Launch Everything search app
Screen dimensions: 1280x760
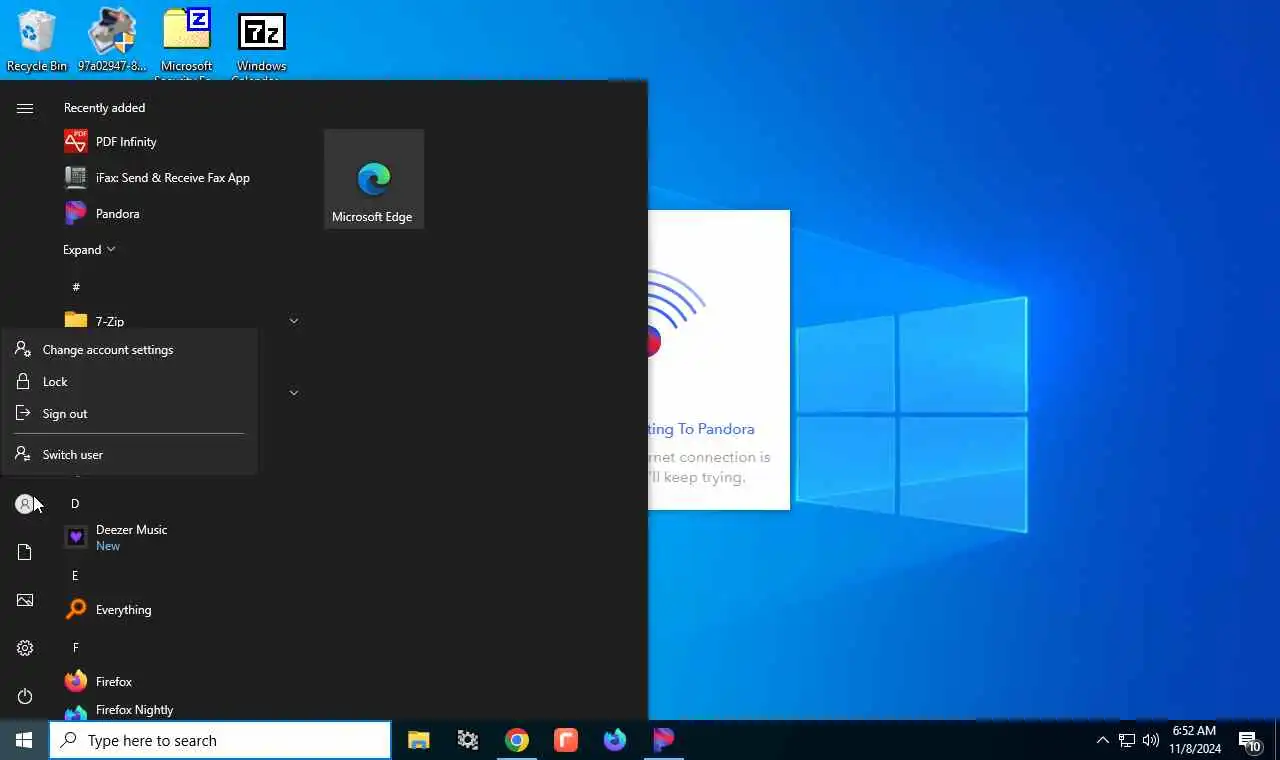coord(180,610)
